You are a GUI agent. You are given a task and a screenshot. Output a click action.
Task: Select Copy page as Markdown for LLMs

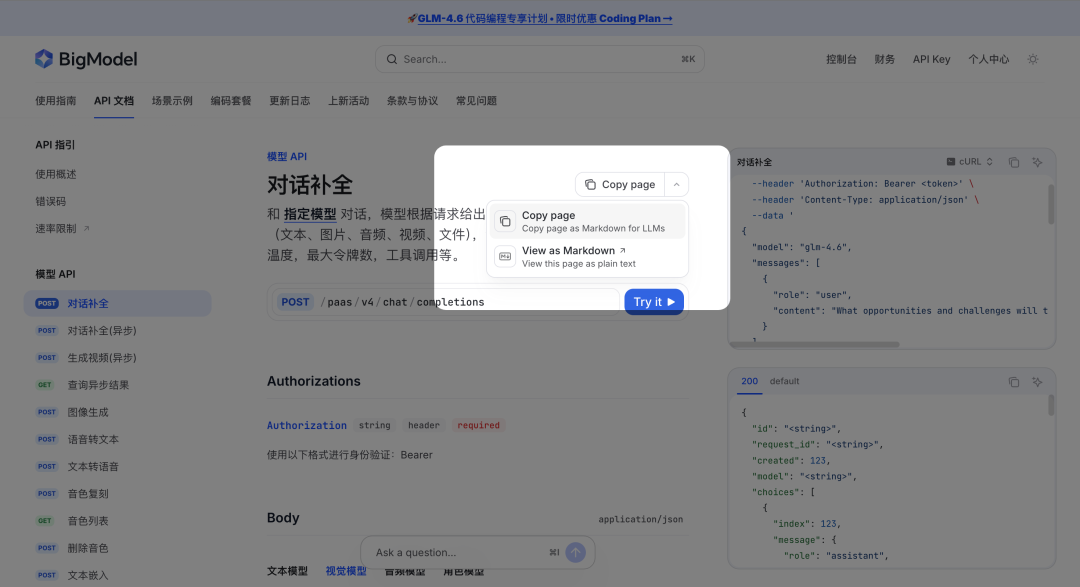[586, 220]
